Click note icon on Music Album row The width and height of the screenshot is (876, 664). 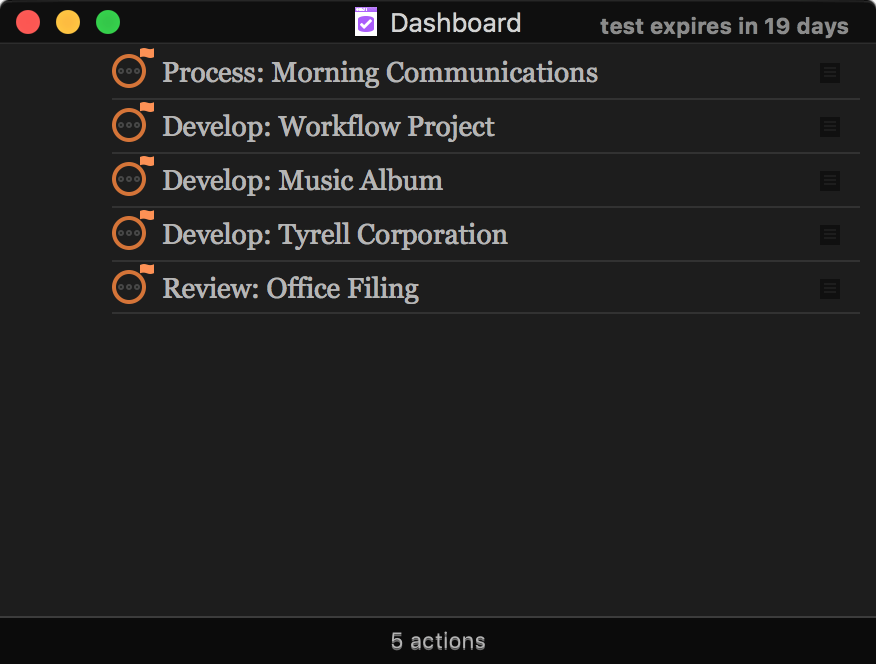(829, 181)
